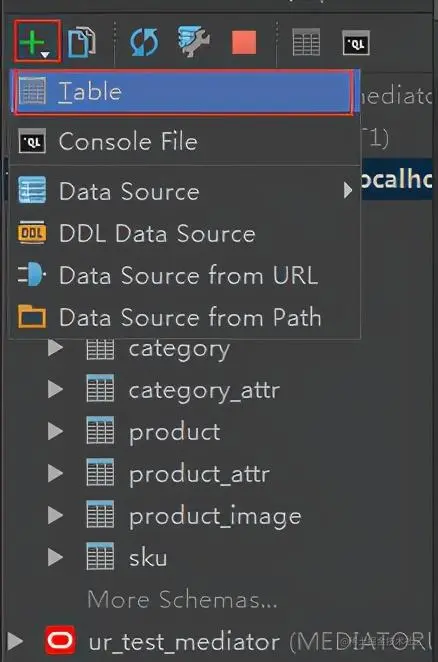
Task: Click the green plus New button
Action: (37, 42)
